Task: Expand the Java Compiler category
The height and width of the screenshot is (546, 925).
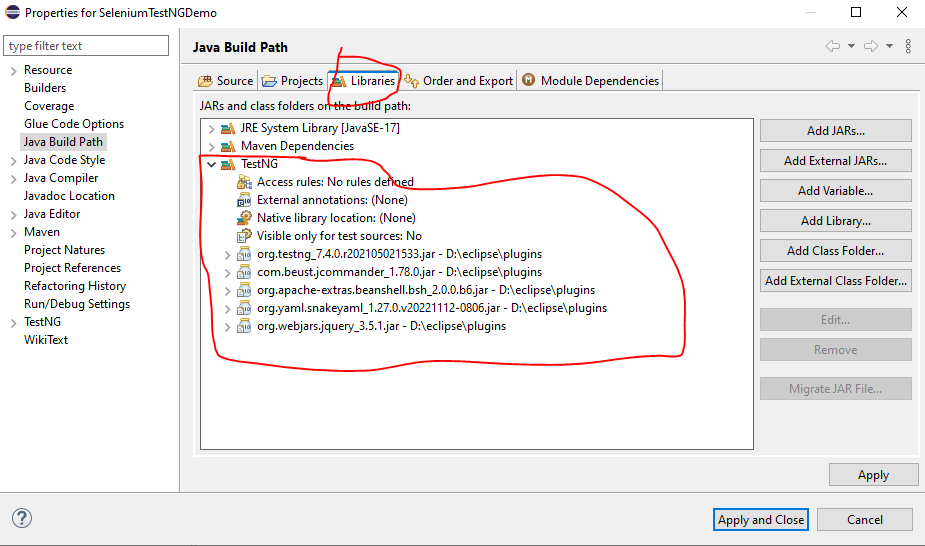Action: point(13,179)
